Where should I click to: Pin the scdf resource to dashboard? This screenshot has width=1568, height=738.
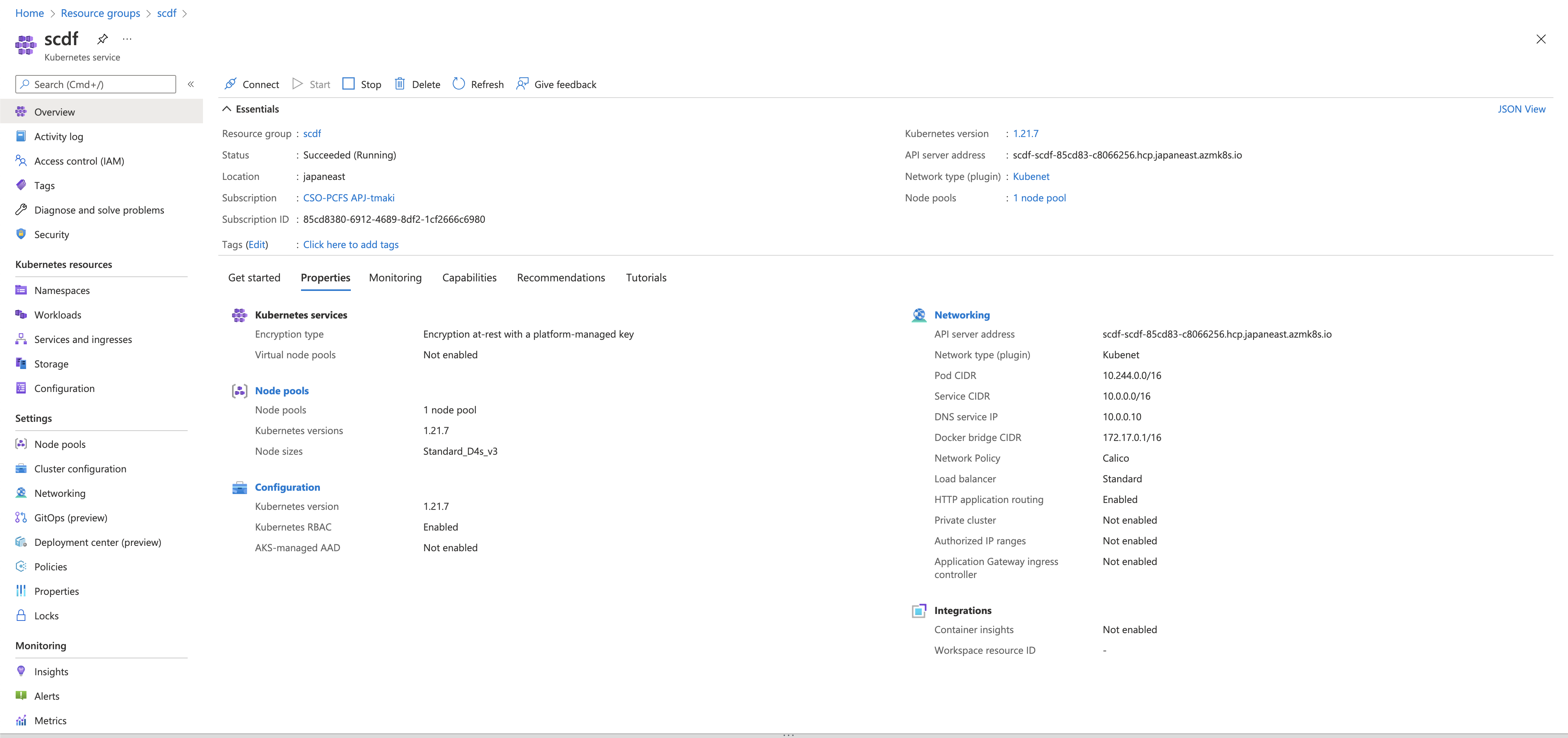(x=102, y=39)
